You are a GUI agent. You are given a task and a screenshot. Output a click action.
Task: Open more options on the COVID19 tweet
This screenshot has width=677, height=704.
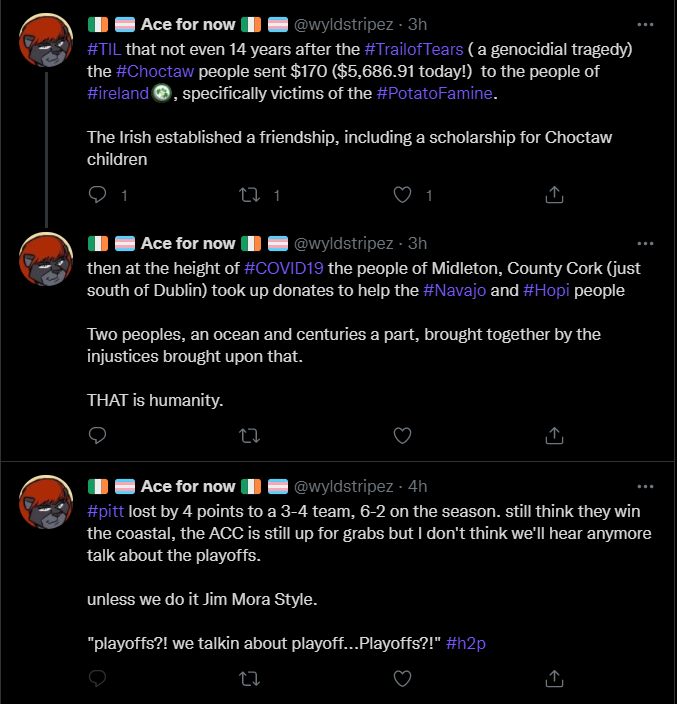[645, 243]
